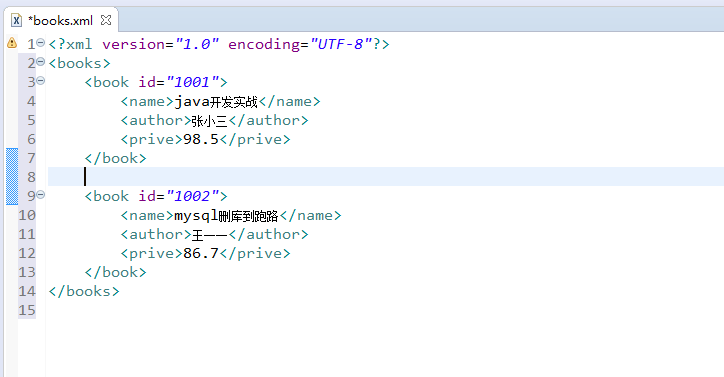
Task: Collapse the fold at line 1
Action: click(41, 43)
